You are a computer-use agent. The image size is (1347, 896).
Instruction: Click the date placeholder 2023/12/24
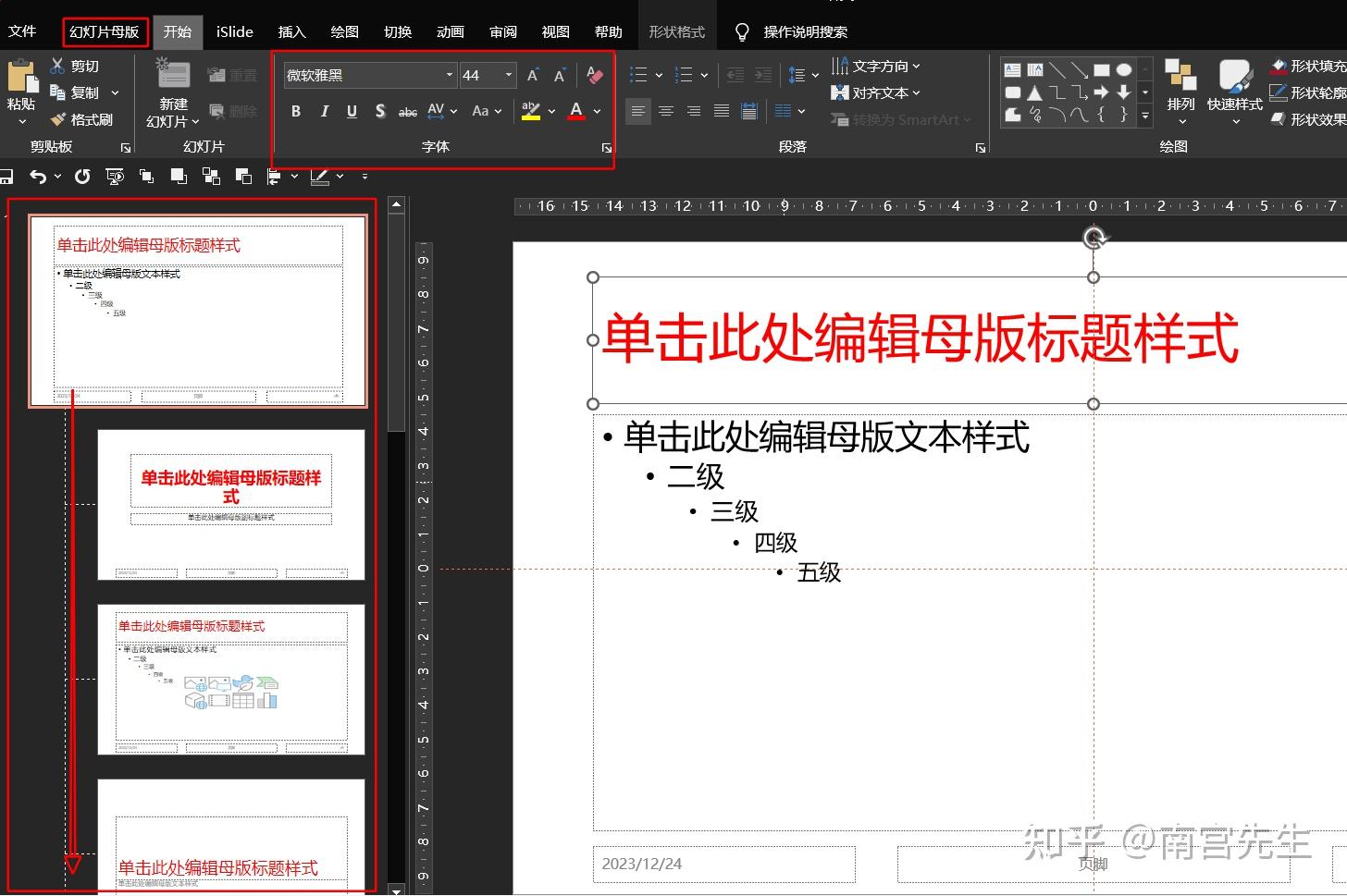pyautogui.click(x=724, y=864)
